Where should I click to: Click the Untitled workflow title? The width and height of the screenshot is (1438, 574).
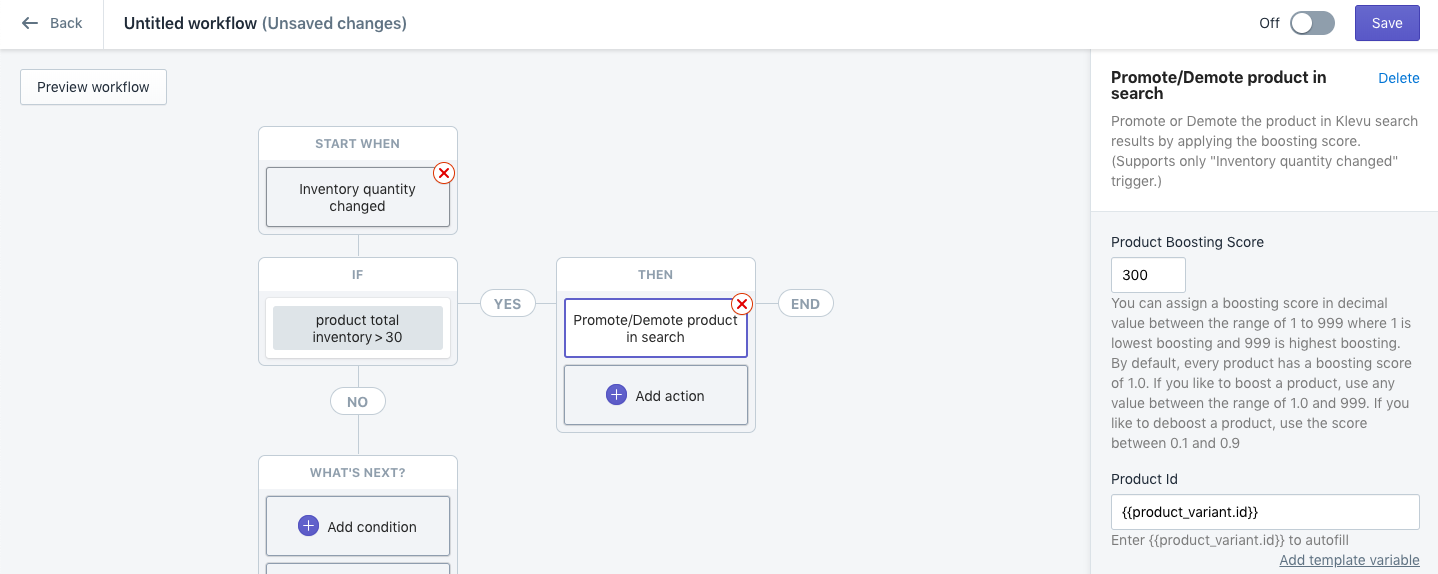(x=190, y=23)
